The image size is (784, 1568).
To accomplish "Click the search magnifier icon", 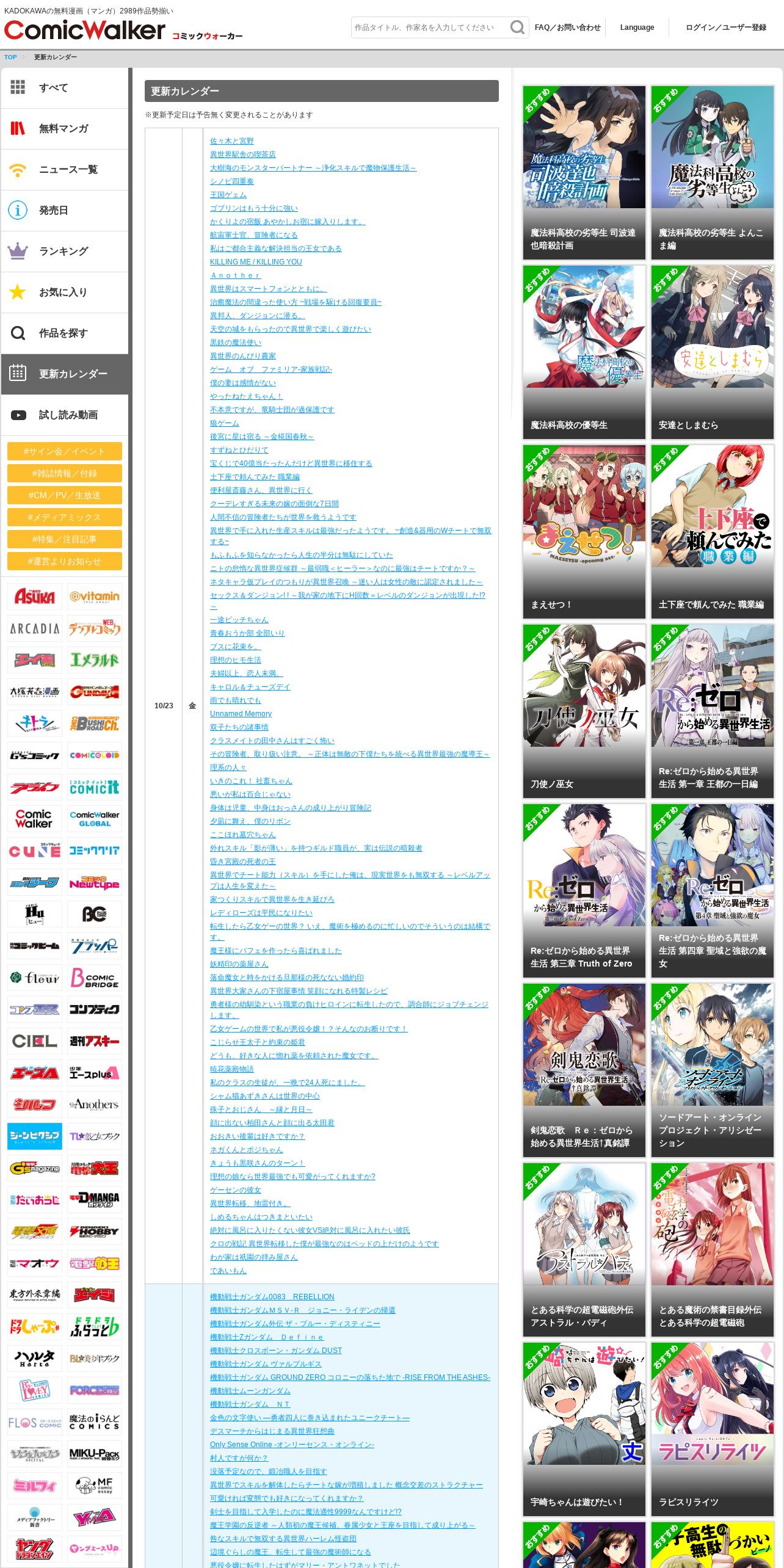I will 517,27.
